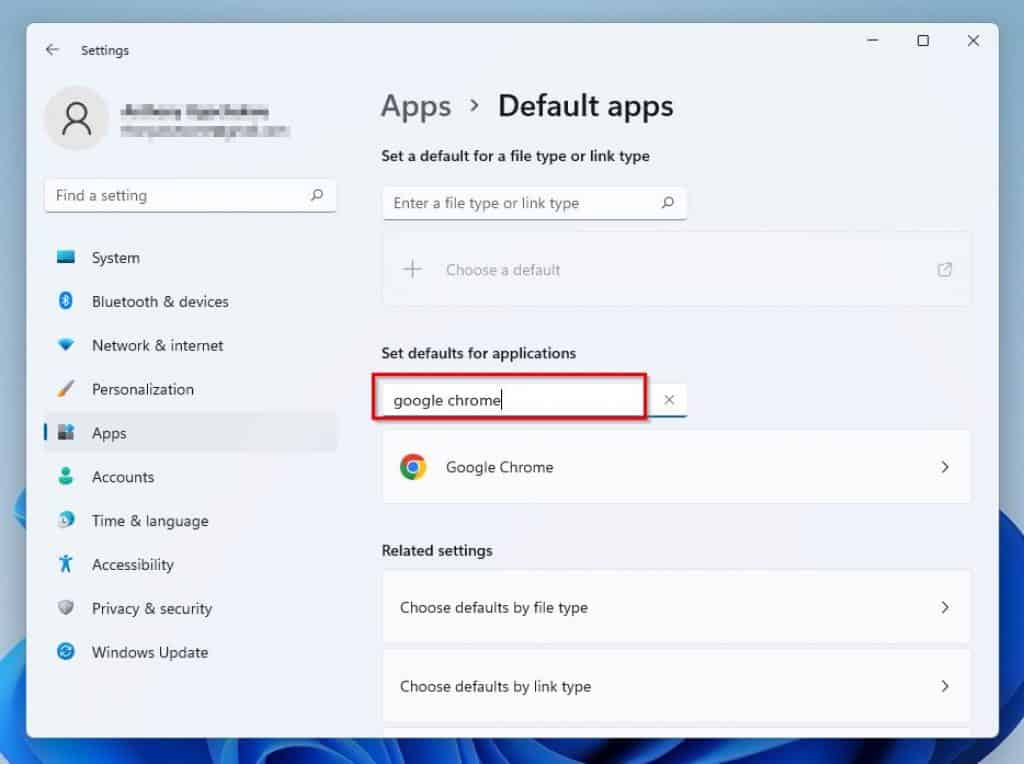Click Choose defaults by file type

point(676,607)
